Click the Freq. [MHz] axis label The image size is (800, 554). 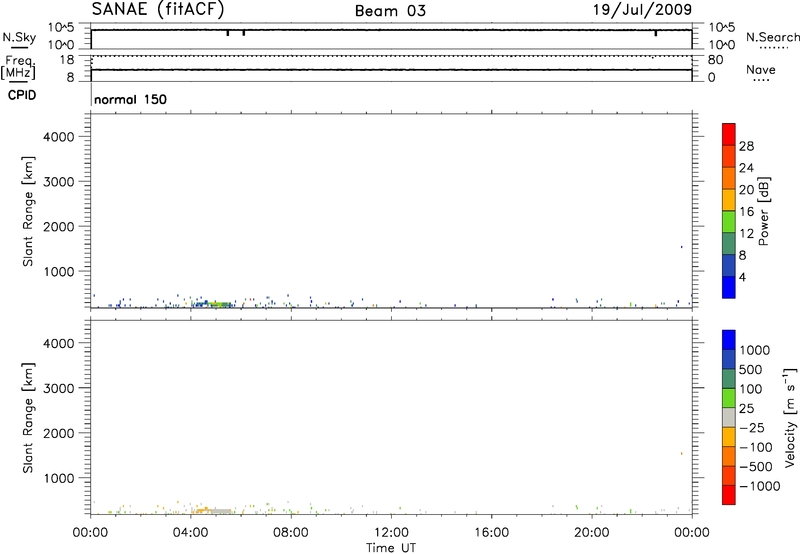coord(19,68)
